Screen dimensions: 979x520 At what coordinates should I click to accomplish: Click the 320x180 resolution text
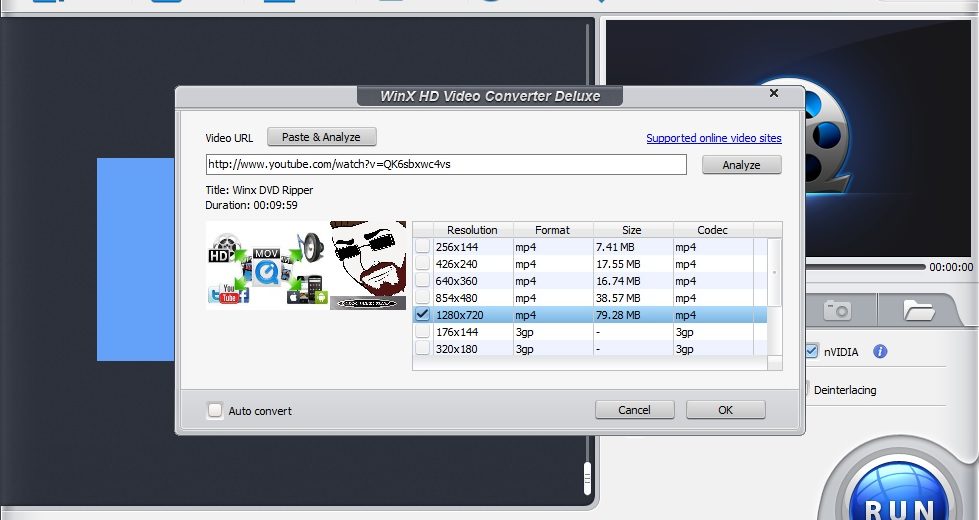click(x=456, y=348)
